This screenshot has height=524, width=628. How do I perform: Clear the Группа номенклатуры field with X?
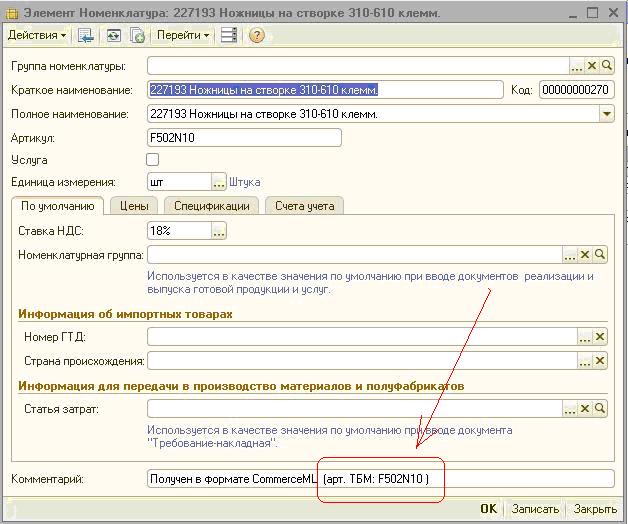[591, 65]
